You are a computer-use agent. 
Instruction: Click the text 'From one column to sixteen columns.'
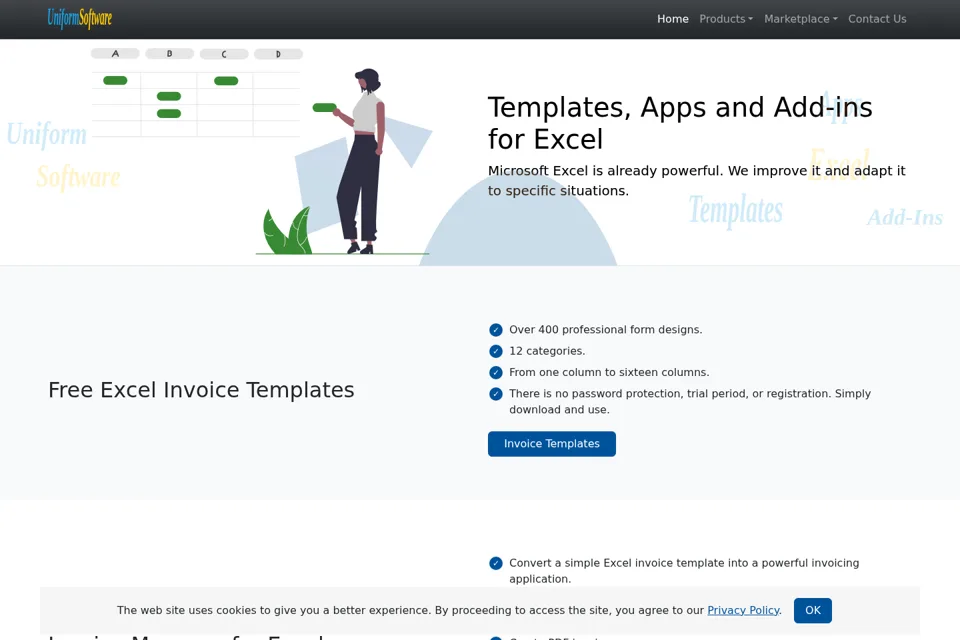(x=609, y=372)
